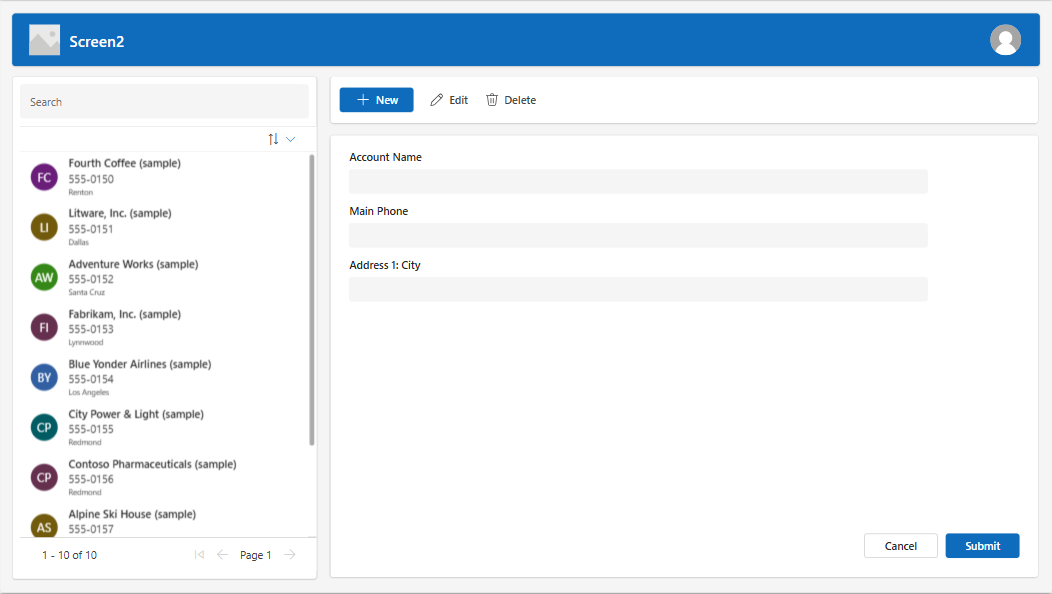The width and height of the screenshot is (1052, 594).
Task: Select the CP avatar for City Power & Light
Action: [x=44, y=428]
